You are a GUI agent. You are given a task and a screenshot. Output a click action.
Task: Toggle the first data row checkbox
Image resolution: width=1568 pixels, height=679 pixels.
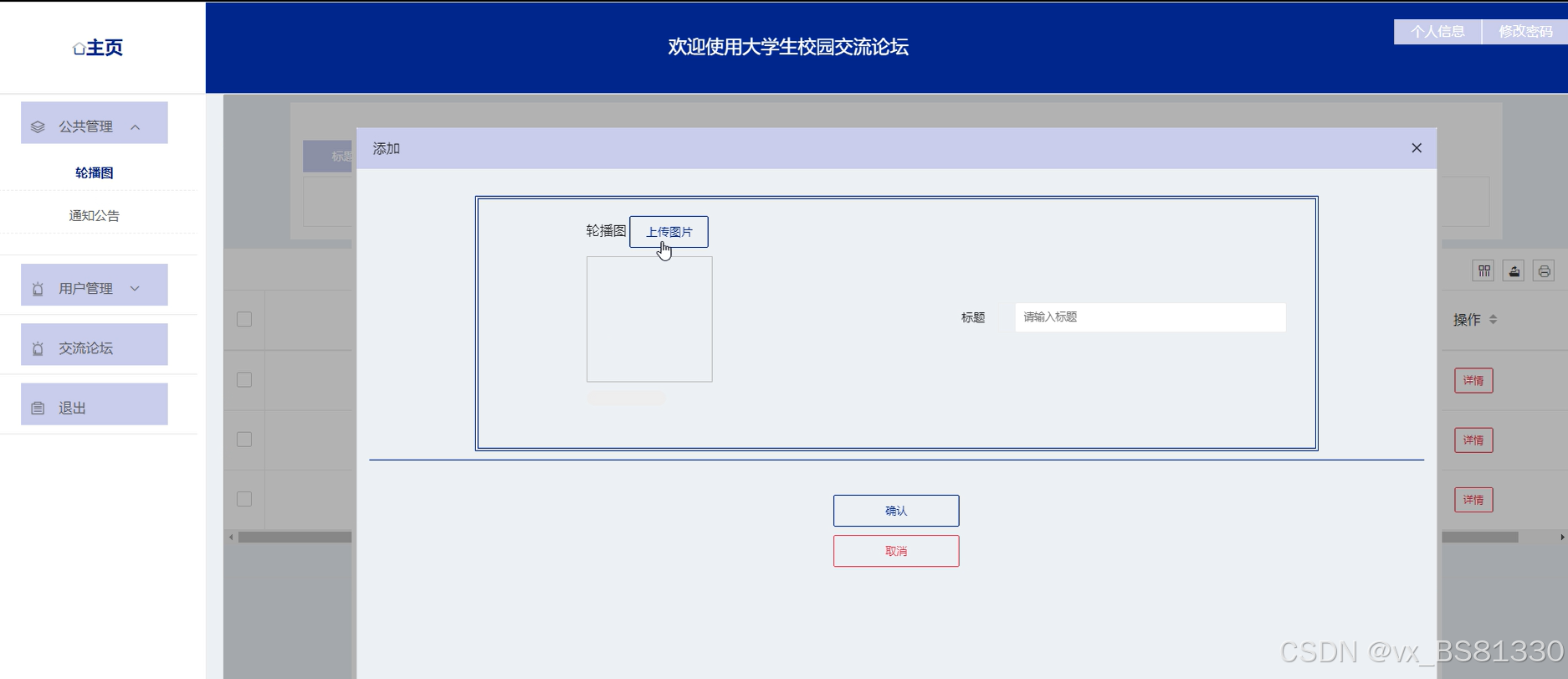[x=244, y=379]
